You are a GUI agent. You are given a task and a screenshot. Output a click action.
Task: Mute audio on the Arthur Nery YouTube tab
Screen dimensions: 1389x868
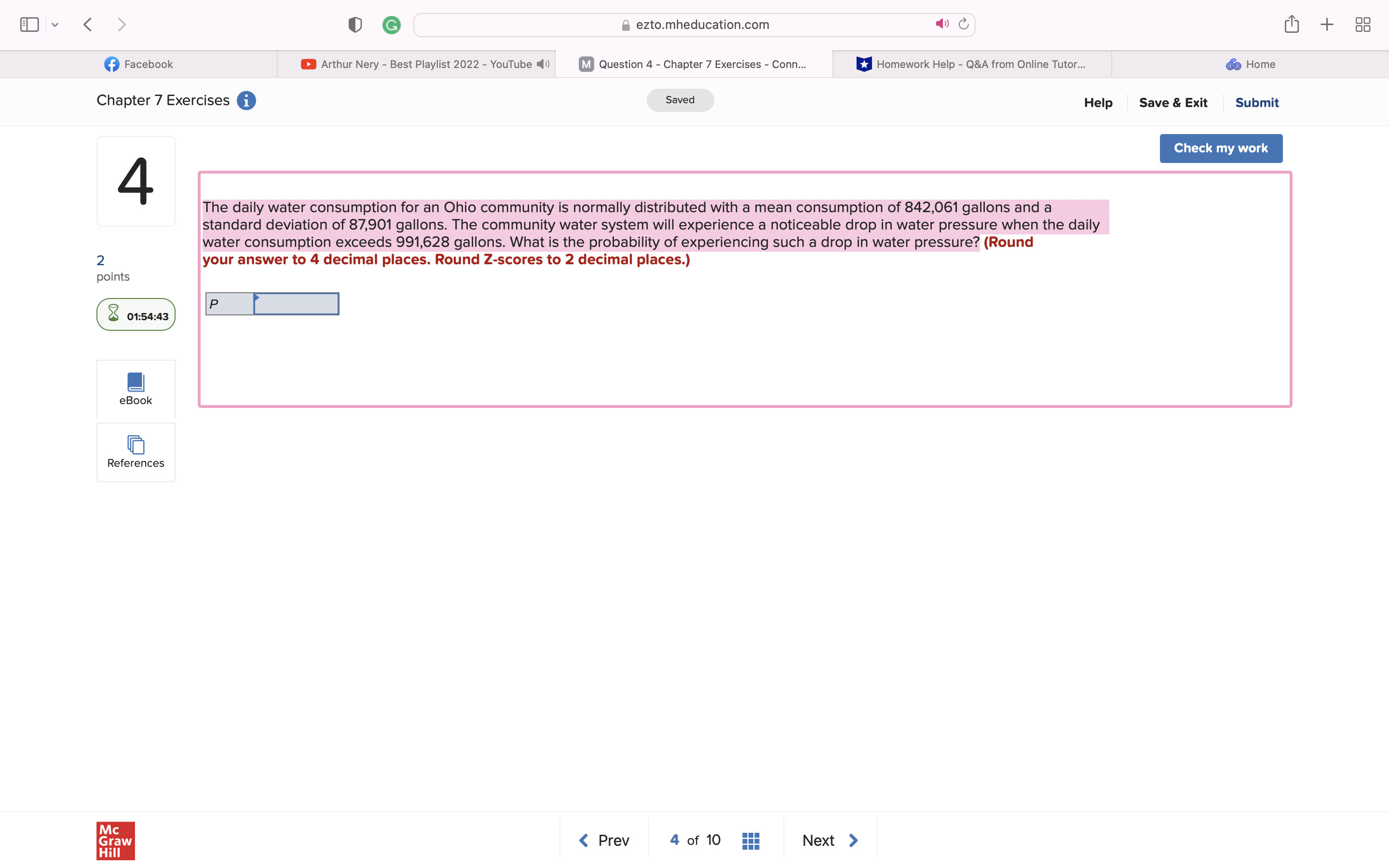tap(542, 64)
